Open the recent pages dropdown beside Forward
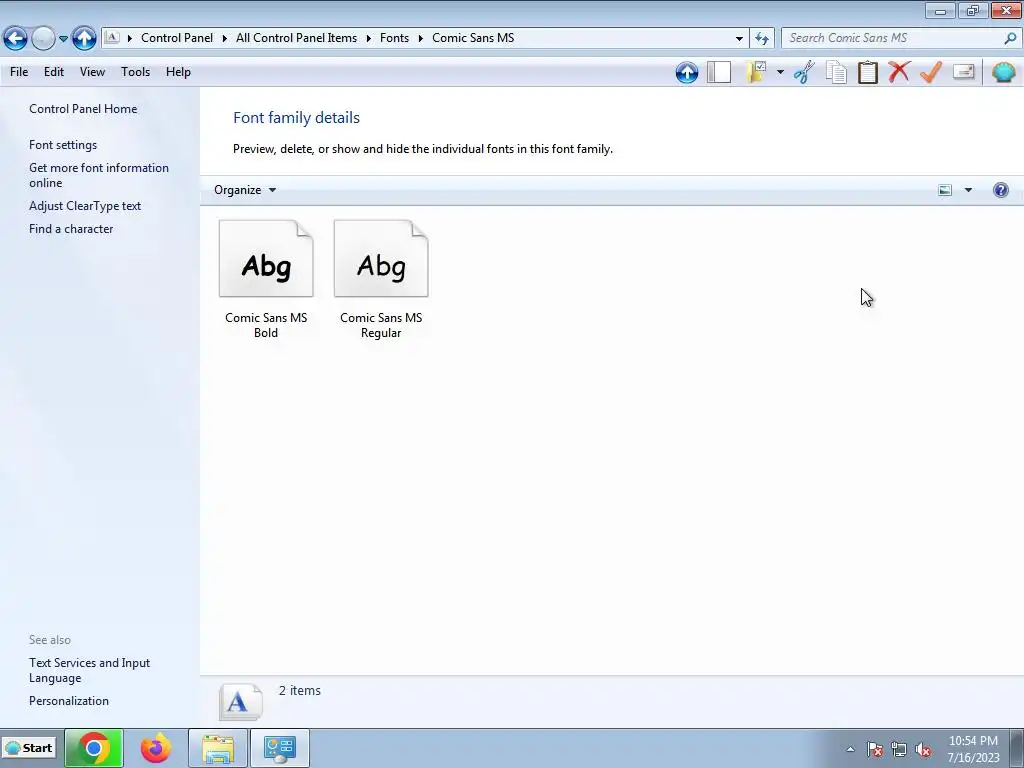The width and height of the screenshot is (1024, 768). click(63, 39)
